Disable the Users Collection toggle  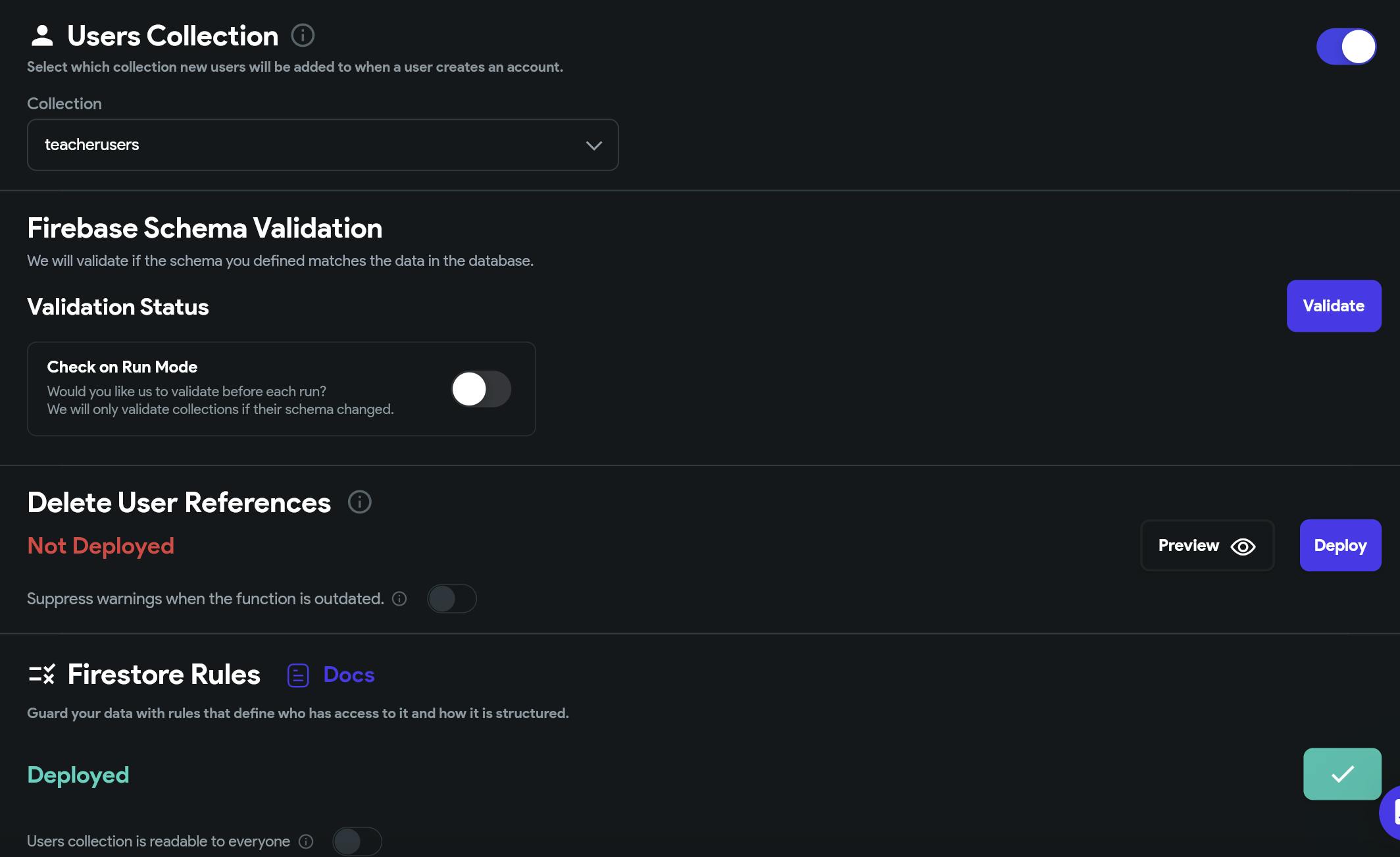click(x=1345, y=47)
